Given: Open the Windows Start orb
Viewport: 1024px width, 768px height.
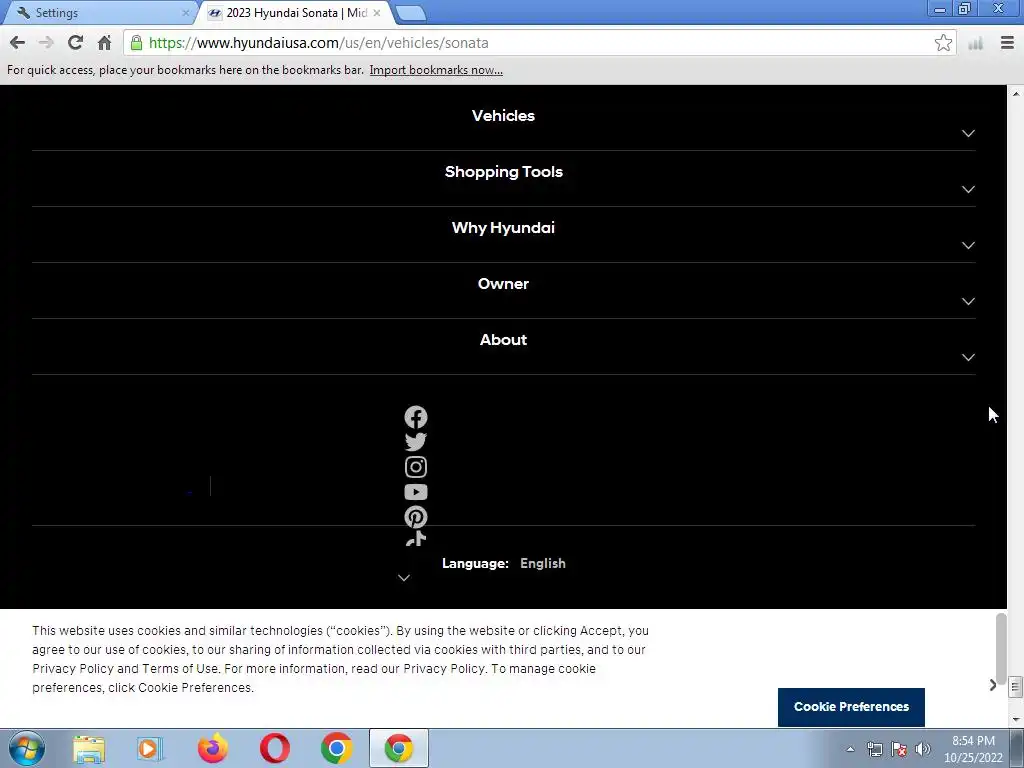Looking at the screenshot, I should point(27,748).
